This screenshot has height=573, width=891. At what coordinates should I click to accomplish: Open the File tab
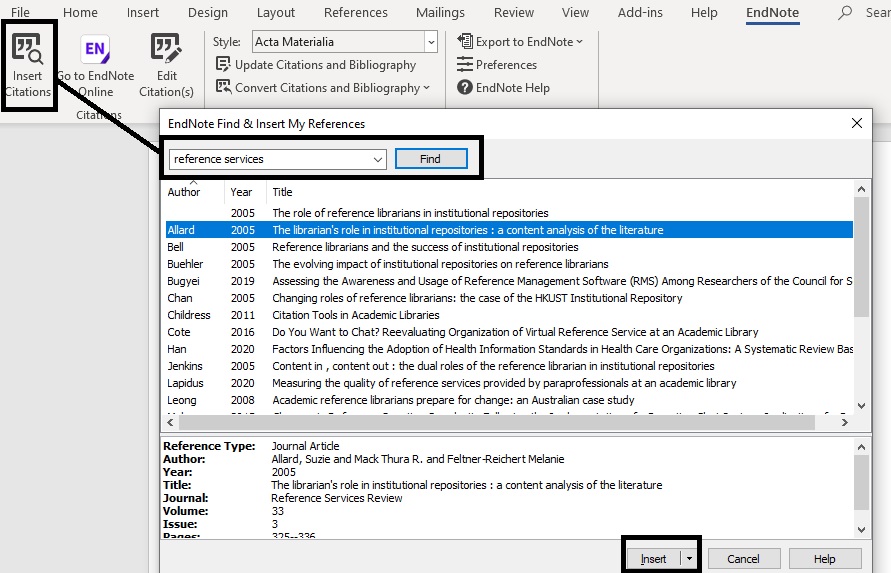[x=20, y=13]
